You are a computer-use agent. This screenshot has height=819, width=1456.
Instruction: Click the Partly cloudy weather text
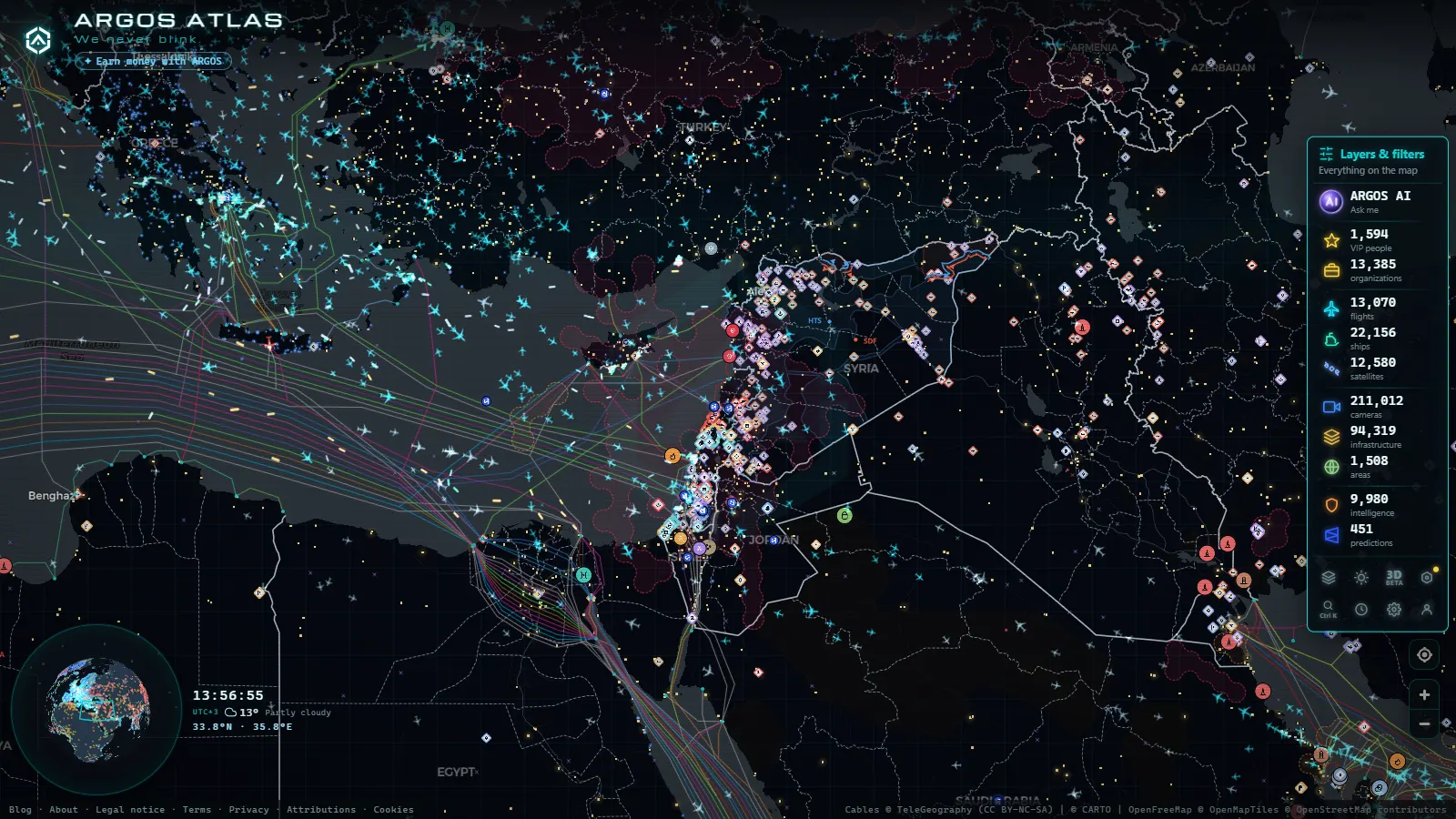(x=298, y=713)
